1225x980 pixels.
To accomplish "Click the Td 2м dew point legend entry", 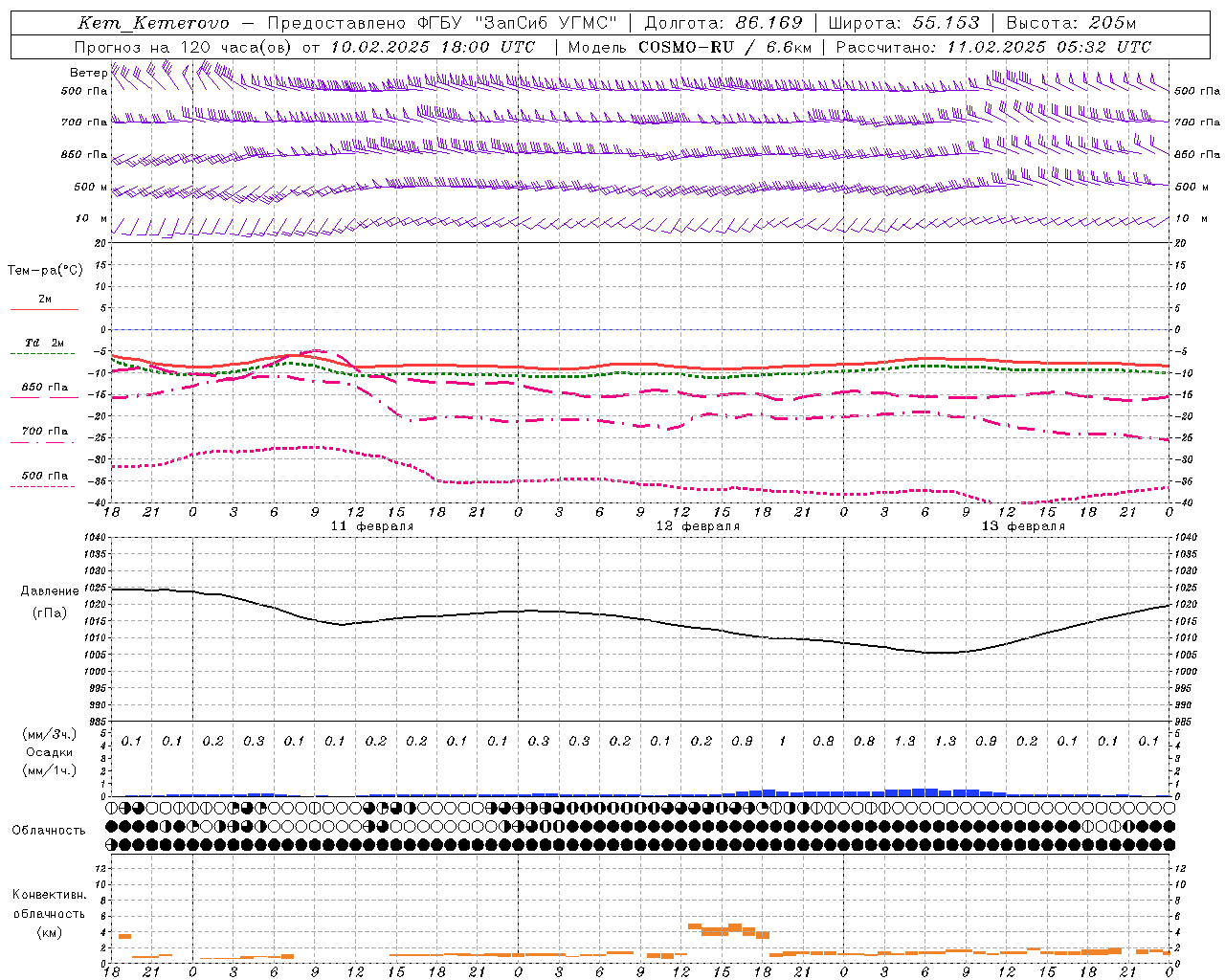I will pyautogui.click(x=45, y=343).
